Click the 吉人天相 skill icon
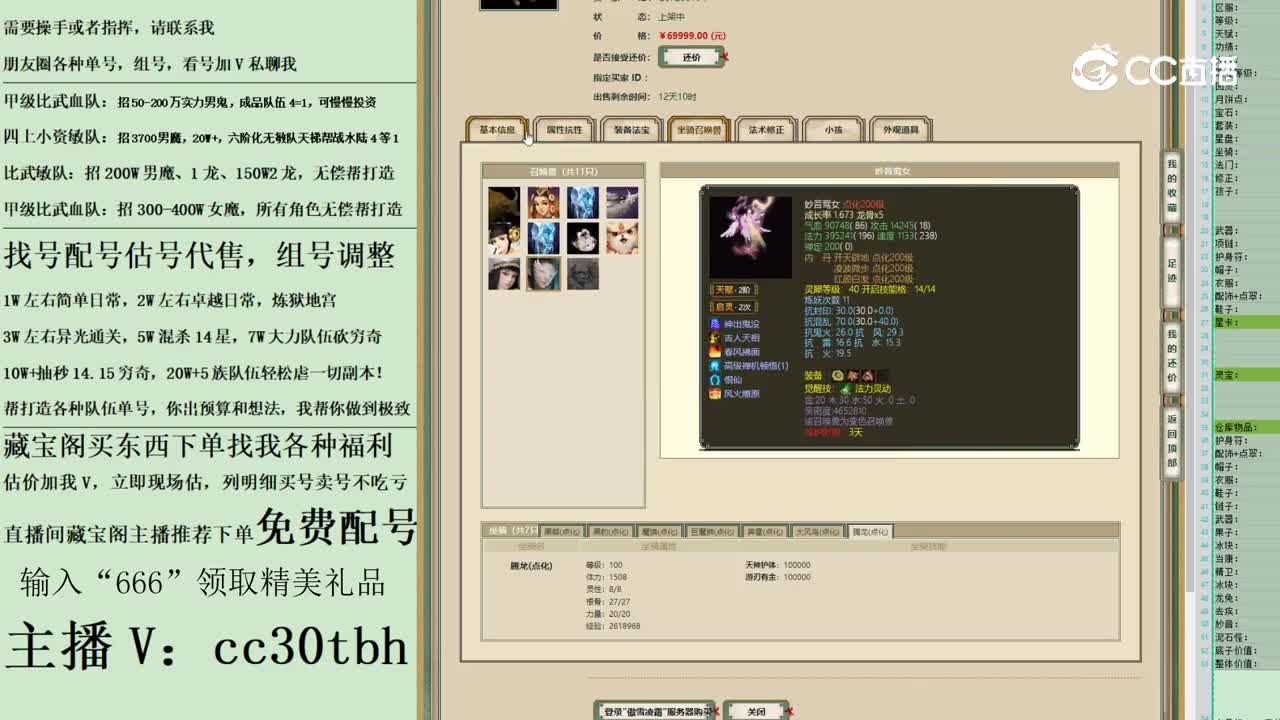The height and width of the screenshot is (720, 1280). click(x=715, y=338)
